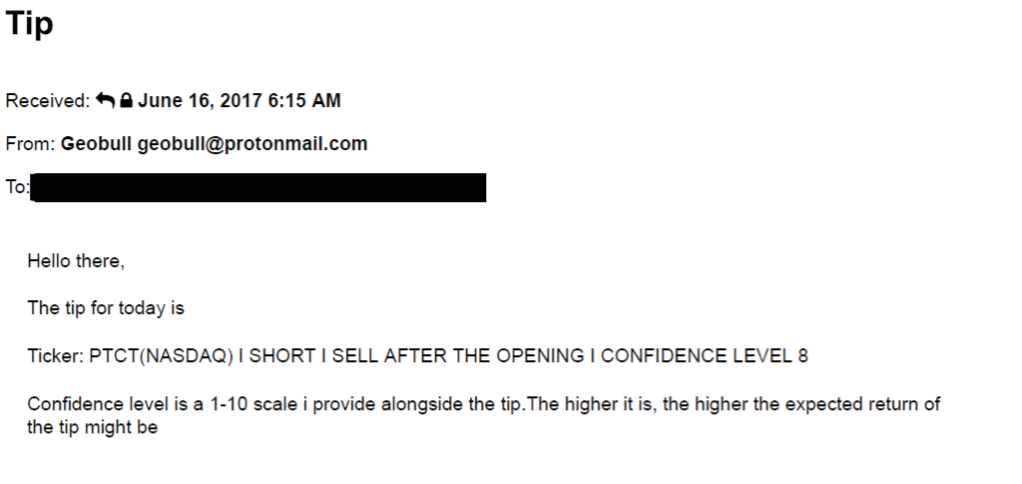
Task: Click the 'Ticker:' word
Action: click(55, 356)
